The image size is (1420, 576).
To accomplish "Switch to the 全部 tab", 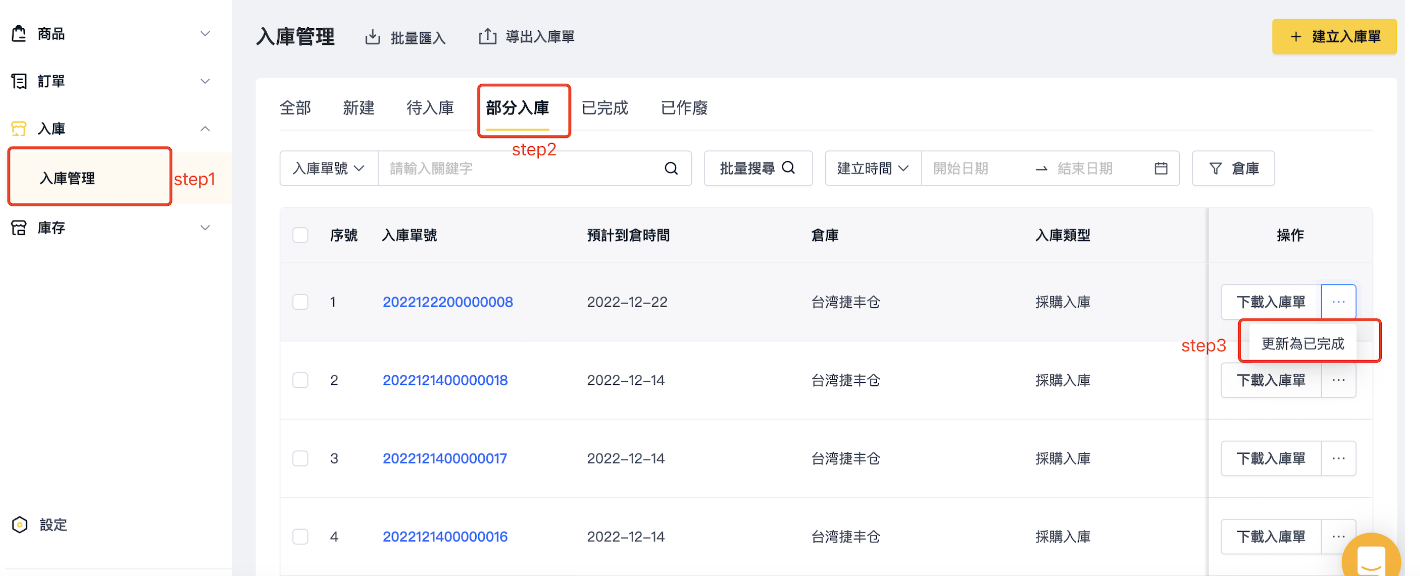I will [295, 108].
